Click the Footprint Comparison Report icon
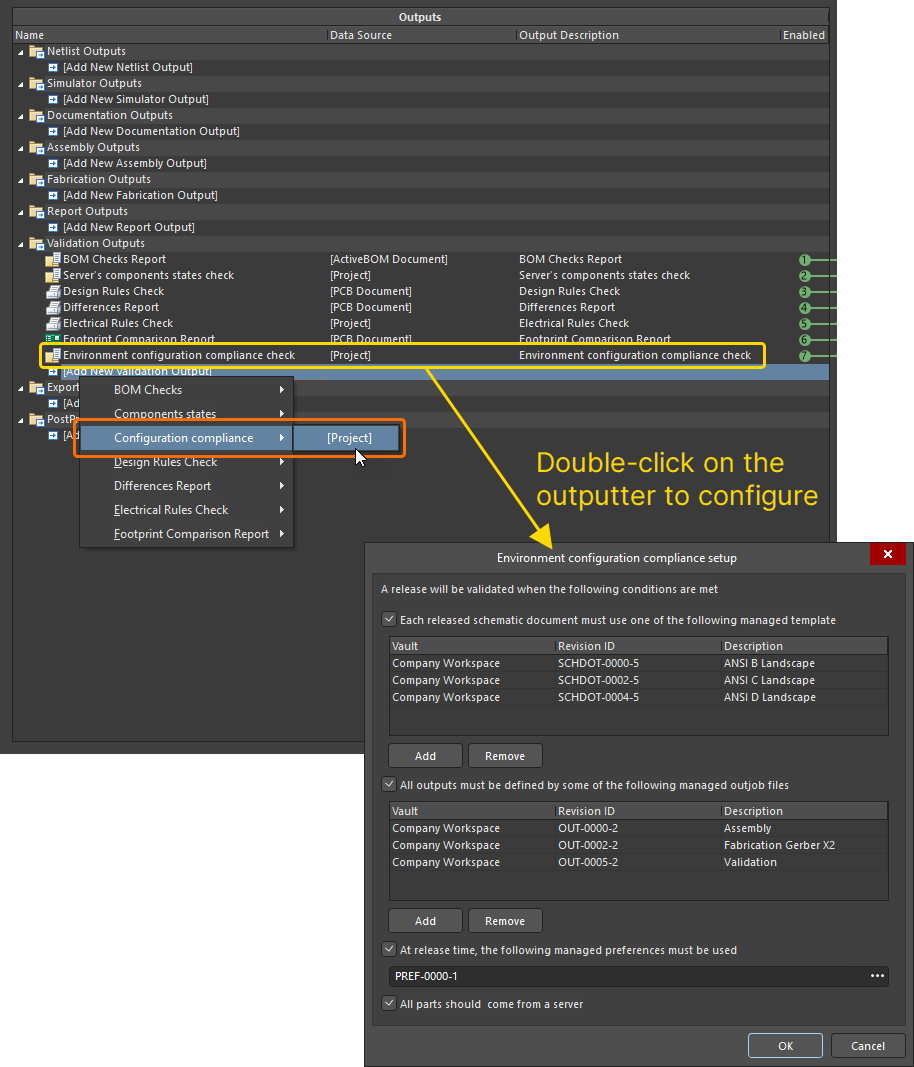This screenshot has width=914, height=1067. (52, 339)
